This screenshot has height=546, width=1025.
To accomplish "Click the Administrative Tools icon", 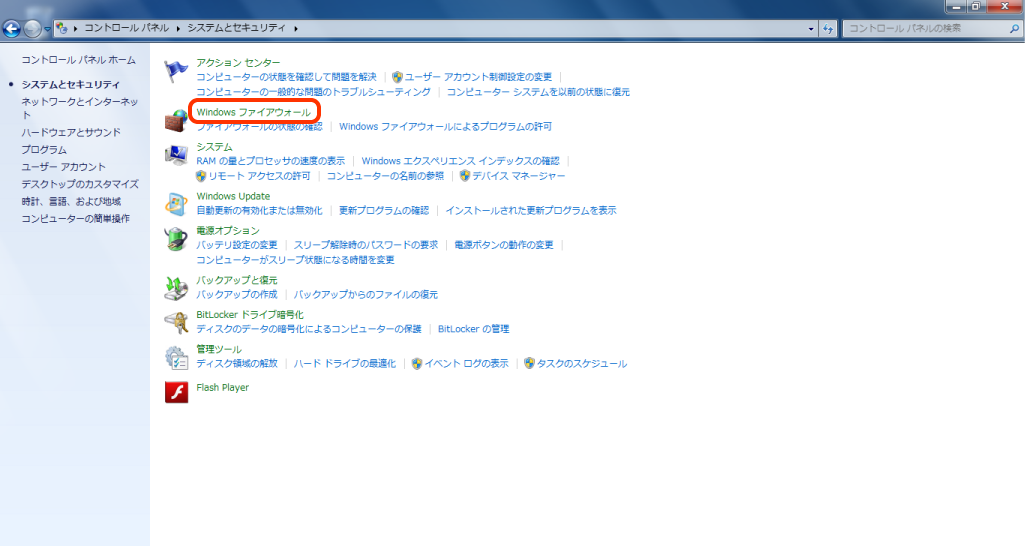I will pos(176,357).
